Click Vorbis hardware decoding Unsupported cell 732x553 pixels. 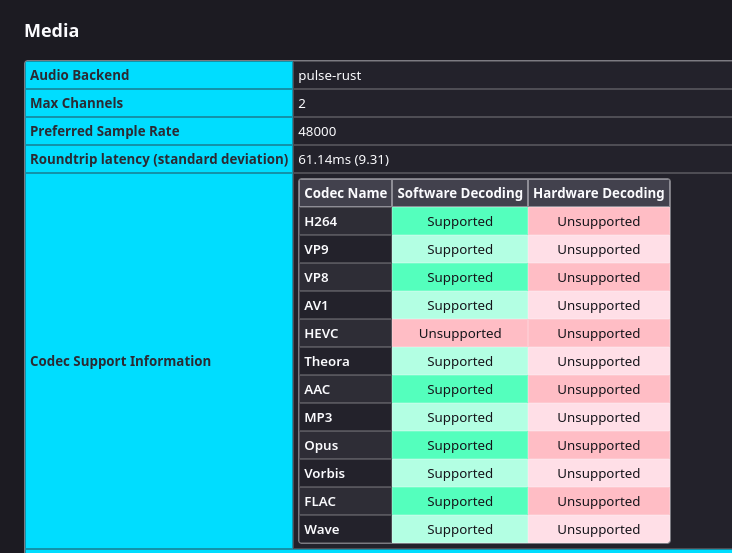(599, 473)
